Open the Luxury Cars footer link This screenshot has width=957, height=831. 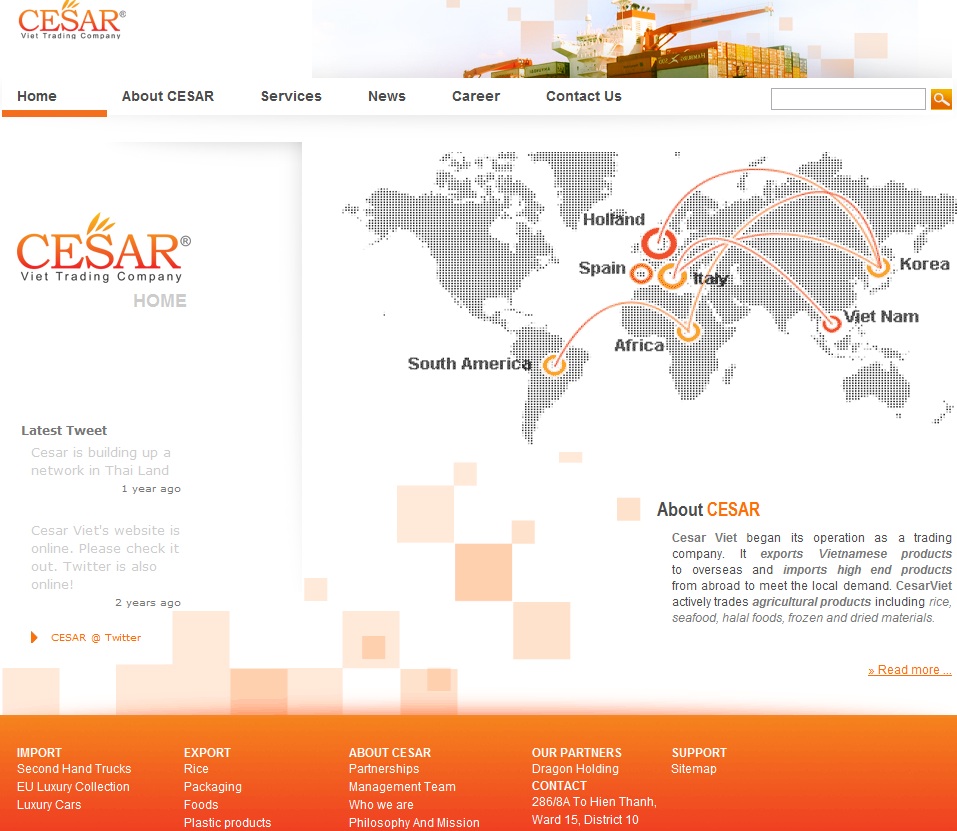[x=49, y=805]
